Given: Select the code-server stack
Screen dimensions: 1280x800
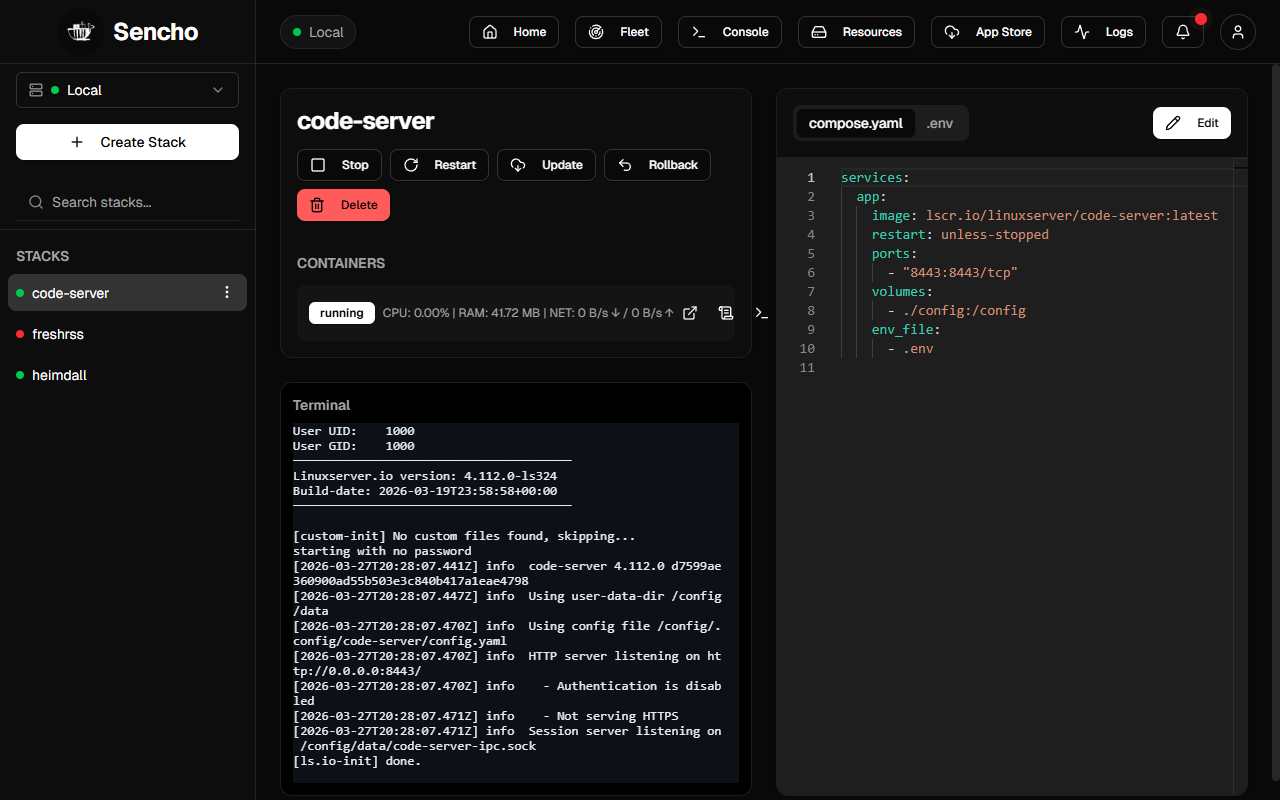Looking at the screenshot, I should (127, 293).
